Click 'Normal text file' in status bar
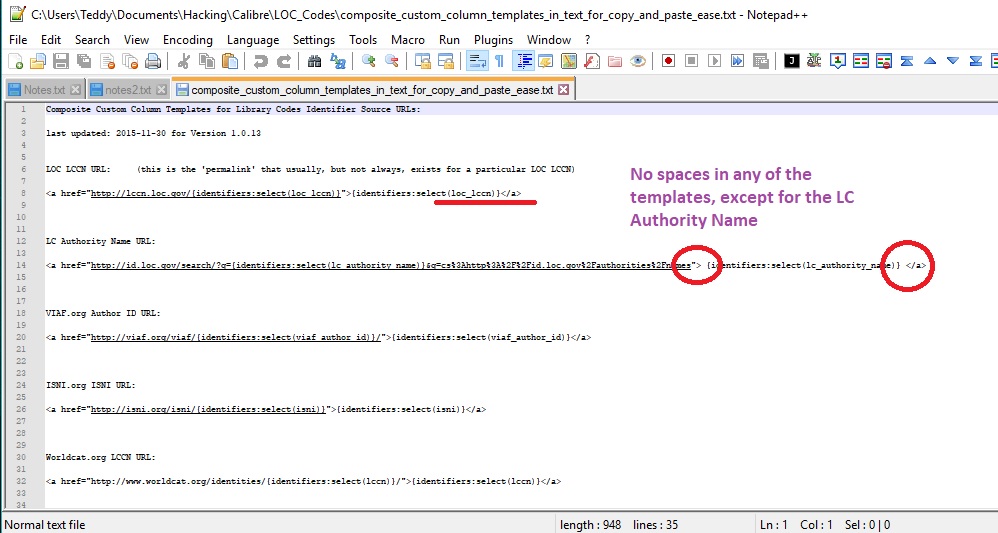 pos(45,525)
